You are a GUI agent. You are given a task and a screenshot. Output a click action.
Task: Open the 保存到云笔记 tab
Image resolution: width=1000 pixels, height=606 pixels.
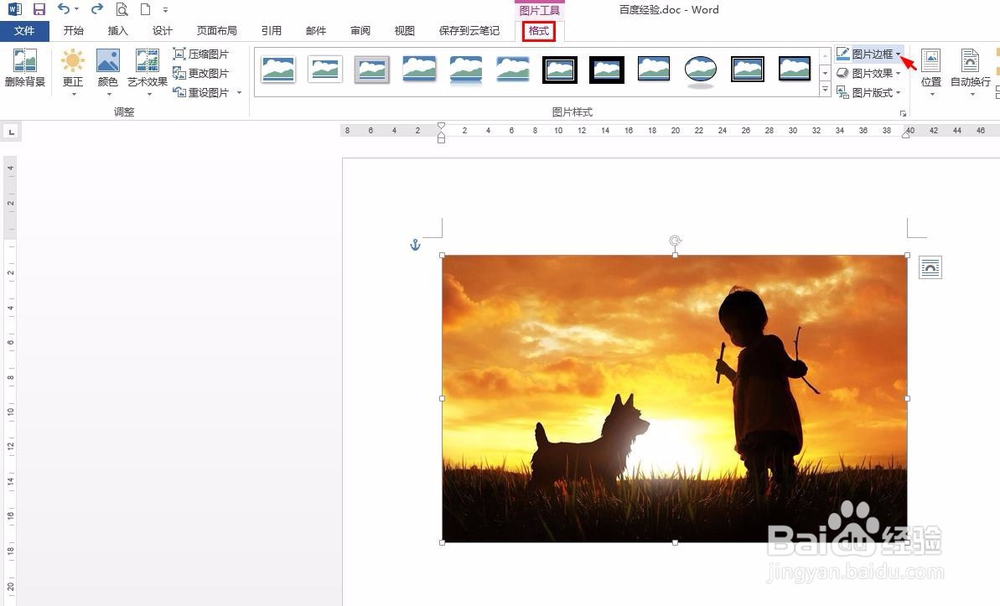pyautogui.click(x=469, y=31)
